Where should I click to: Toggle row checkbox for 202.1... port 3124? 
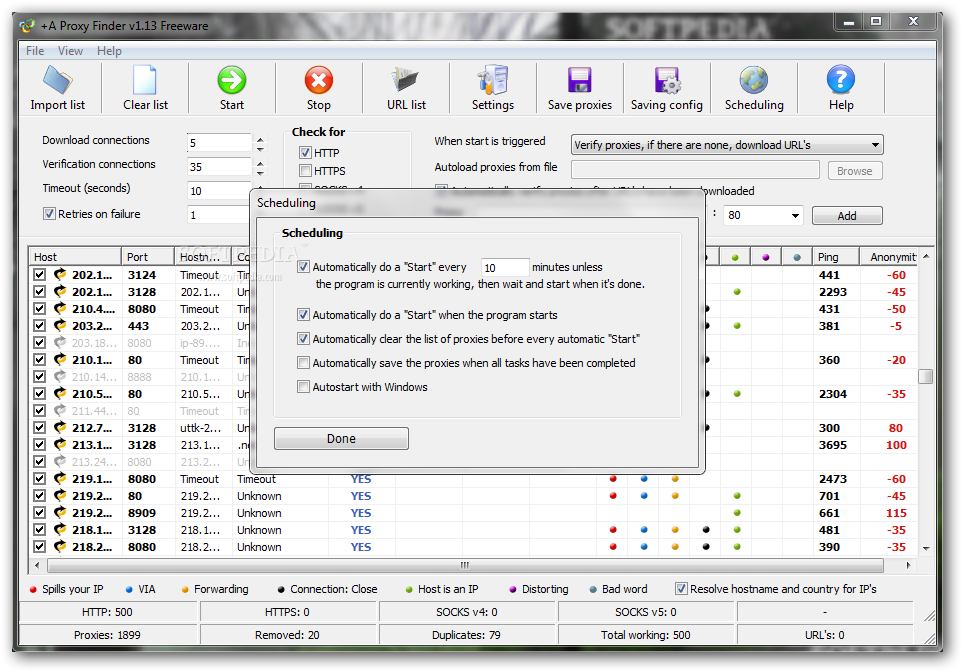[39, 275]
